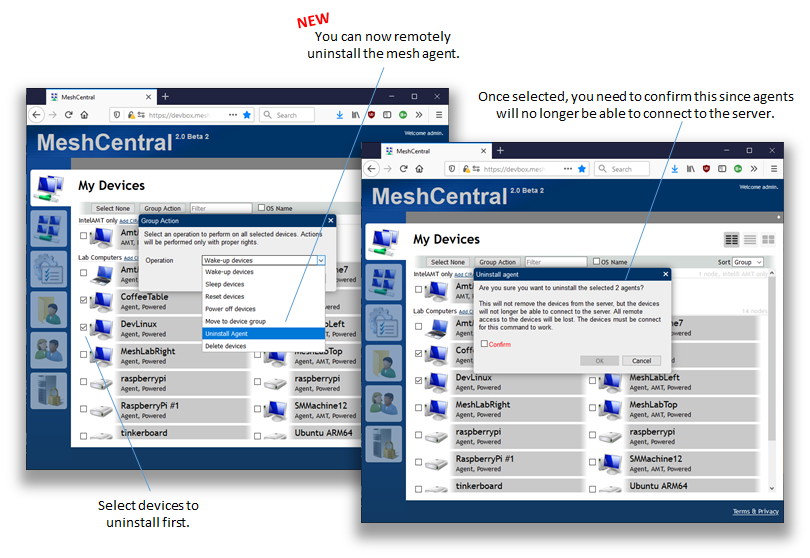This screenshot has width=810, height=558.
Task: Click browser reload icon in right window
Action: point(403,168)
